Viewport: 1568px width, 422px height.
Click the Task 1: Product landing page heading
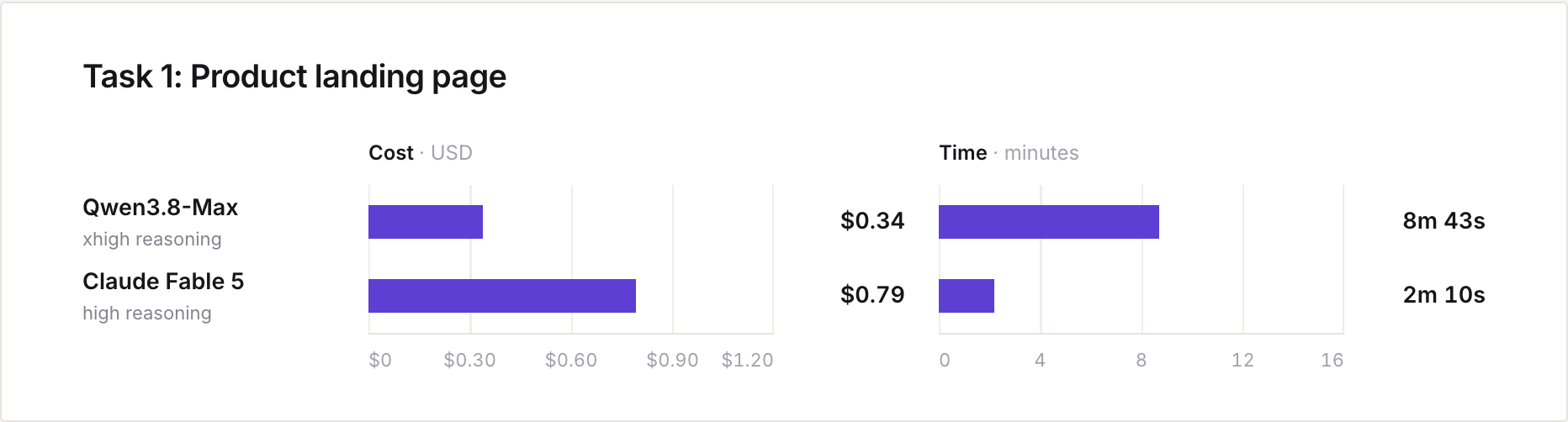[294, 76]
